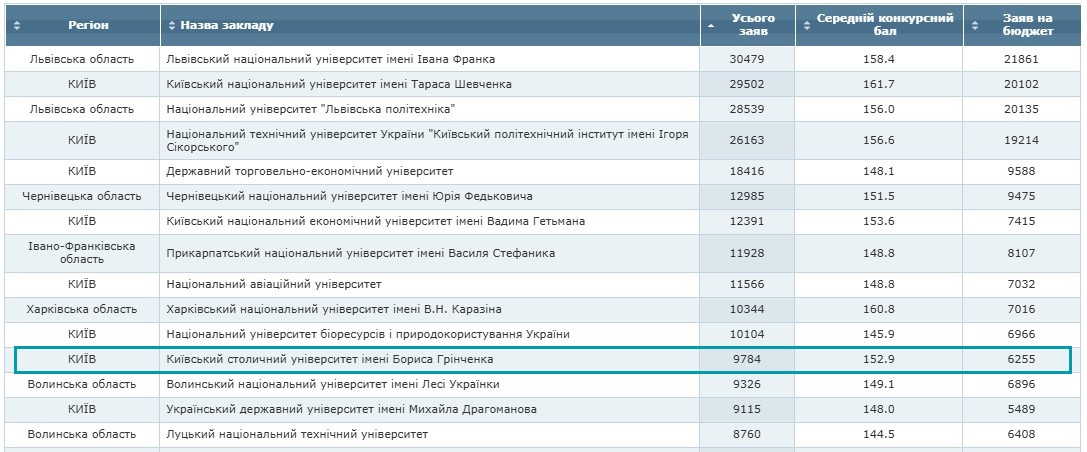The height and width of the screenshot is (452, 1087).
Task: Select Харківський національний університет імені В.Н. Каразіна
Action: coord(334,309)
